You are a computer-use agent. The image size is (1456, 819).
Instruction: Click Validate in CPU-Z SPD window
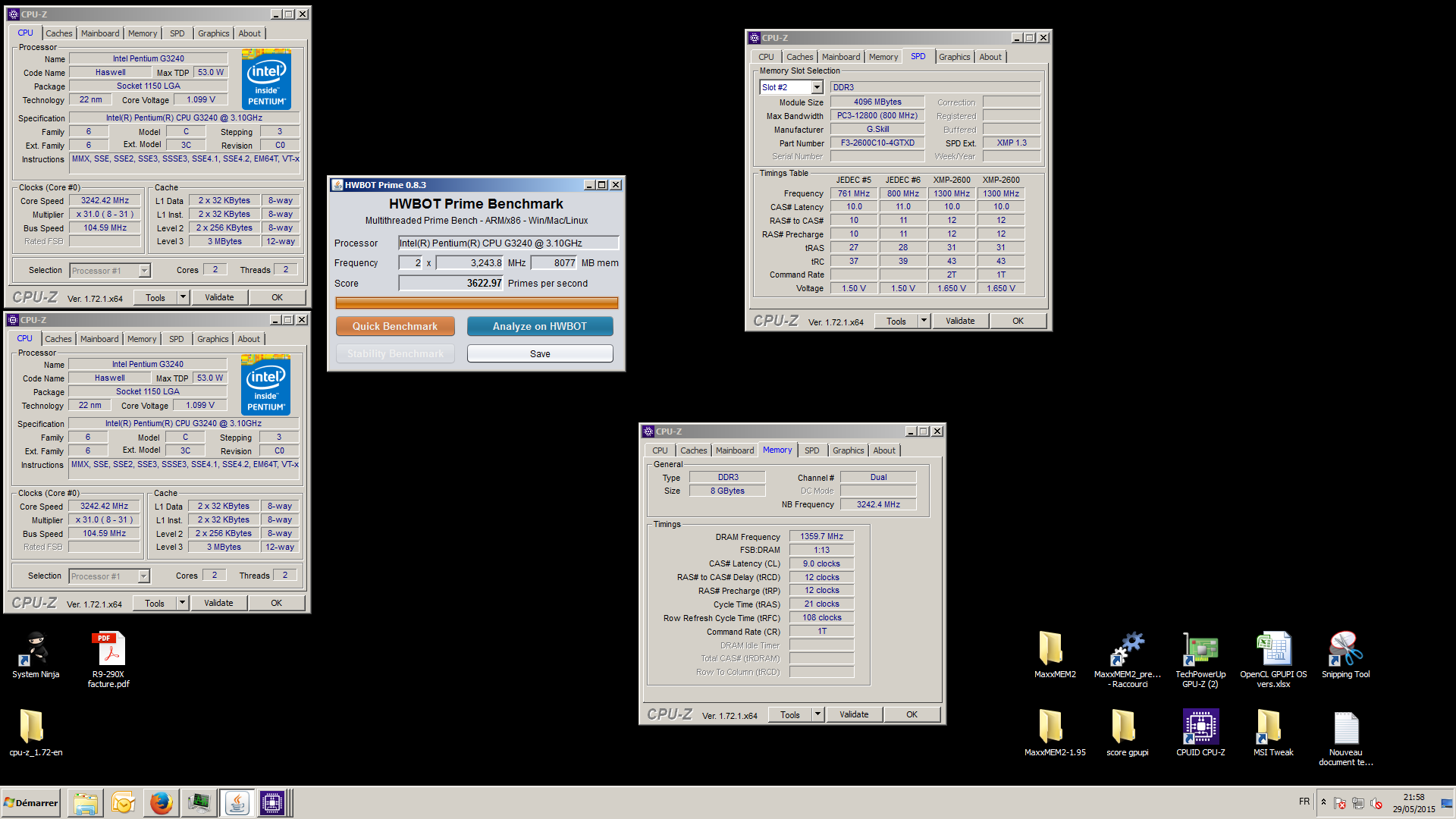[x=960, y=321]
